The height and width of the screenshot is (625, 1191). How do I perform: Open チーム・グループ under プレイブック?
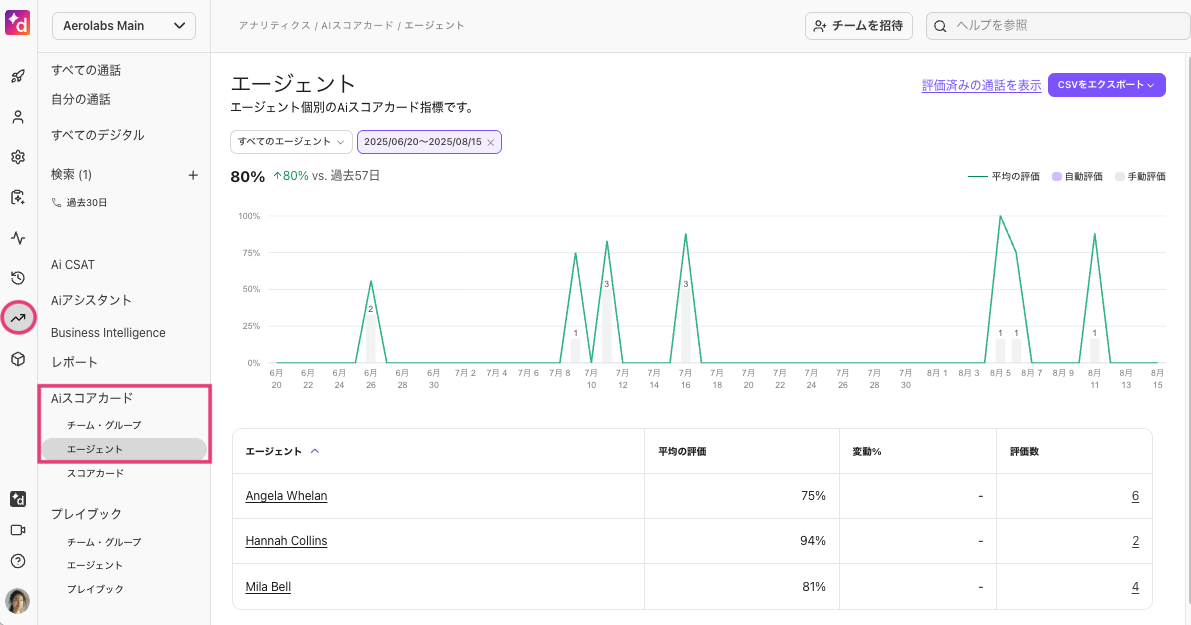(x=104, y=542)
